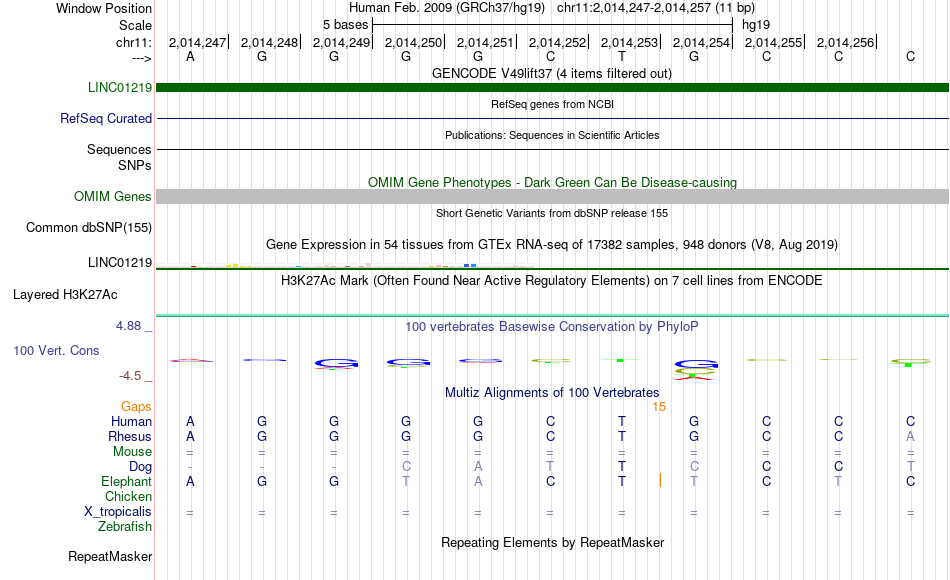Click the SNPs track label
Image resolution: width=950 pixels, height=580 pixels.
point(135,165)
